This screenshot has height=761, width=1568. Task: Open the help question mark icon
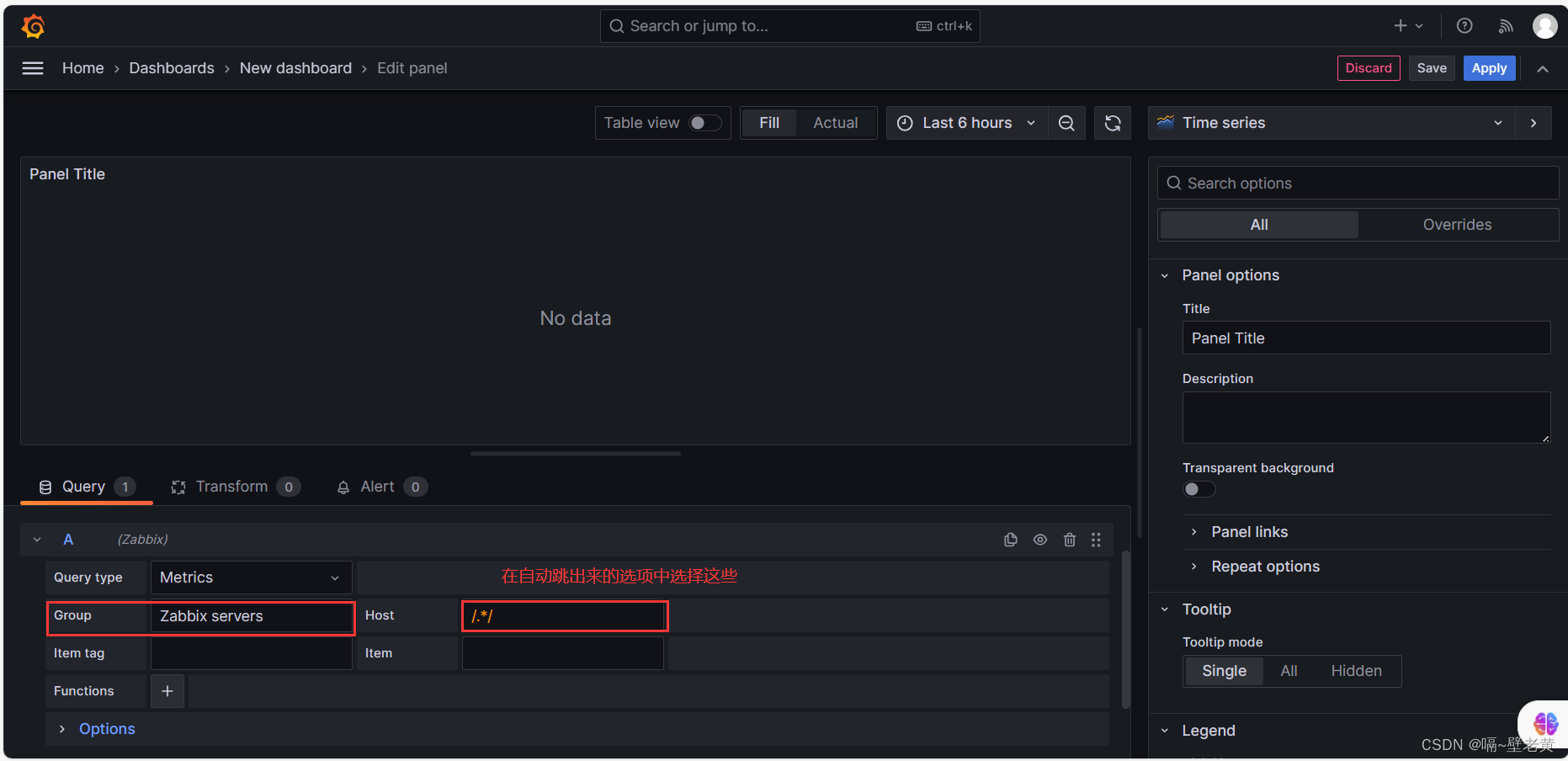point(1464,26)
